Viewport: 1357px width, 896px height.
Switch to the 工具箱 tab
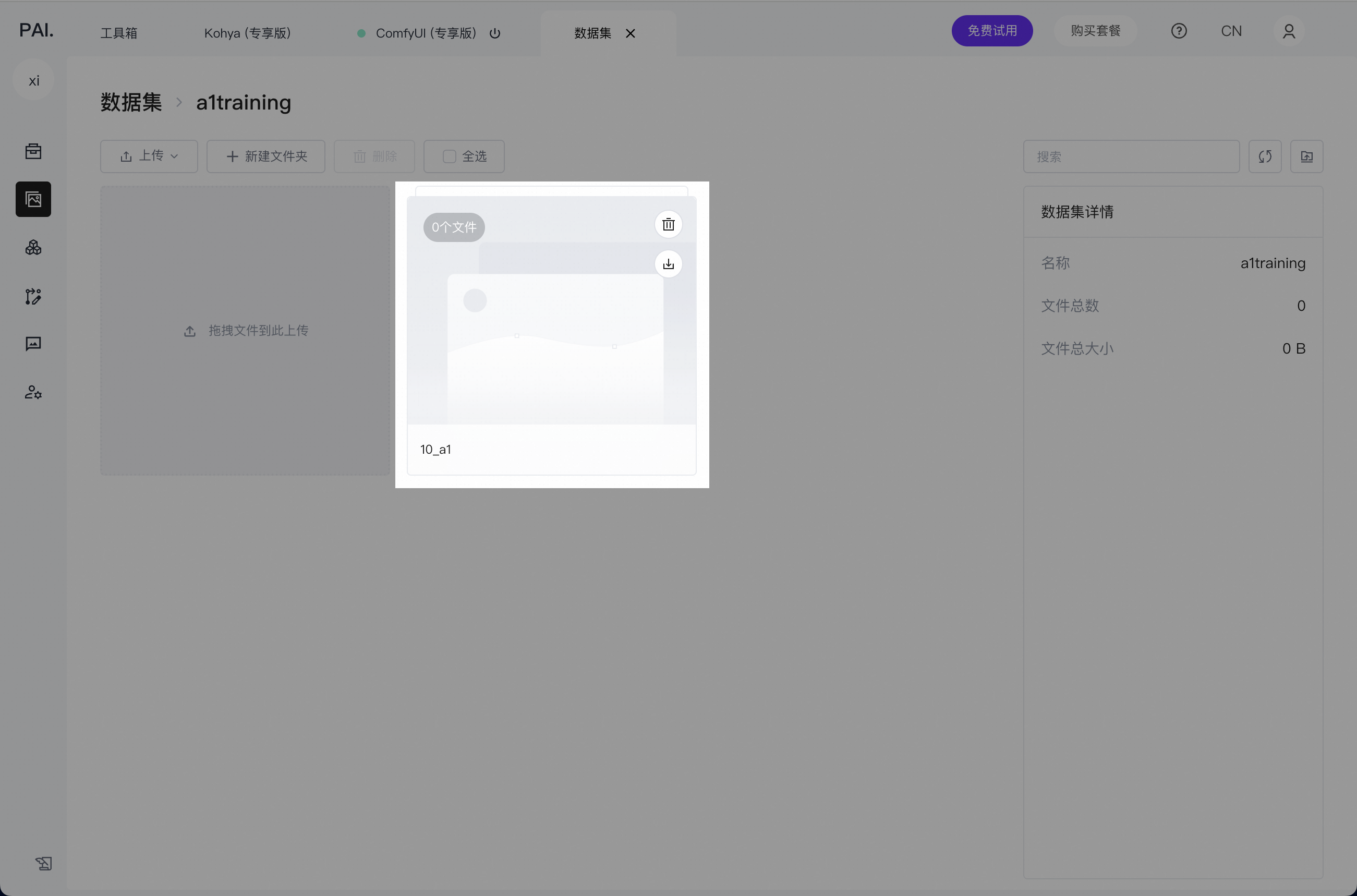[x=119, y=33]
